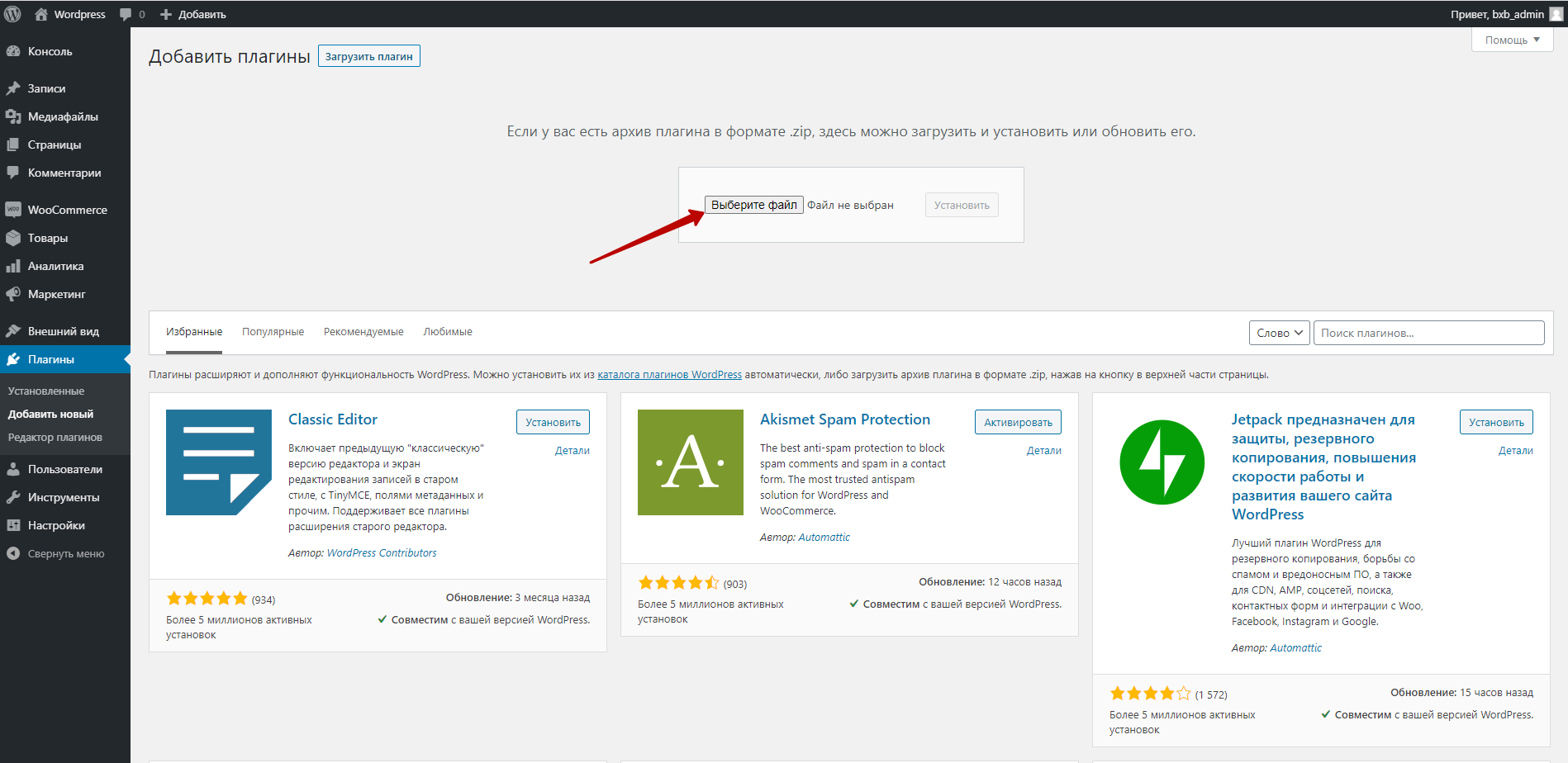The height and width of the screenshot is (763, 1568).
Task: Click the Записи pin icon
Action: [x=13, y=88]
